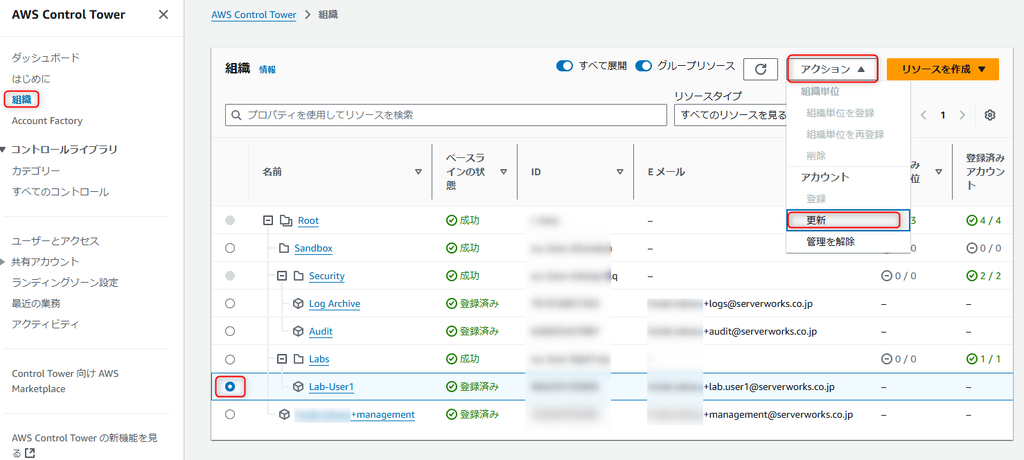
Task: Choose 更新 in the action menu
Action: tap(848, 220)
